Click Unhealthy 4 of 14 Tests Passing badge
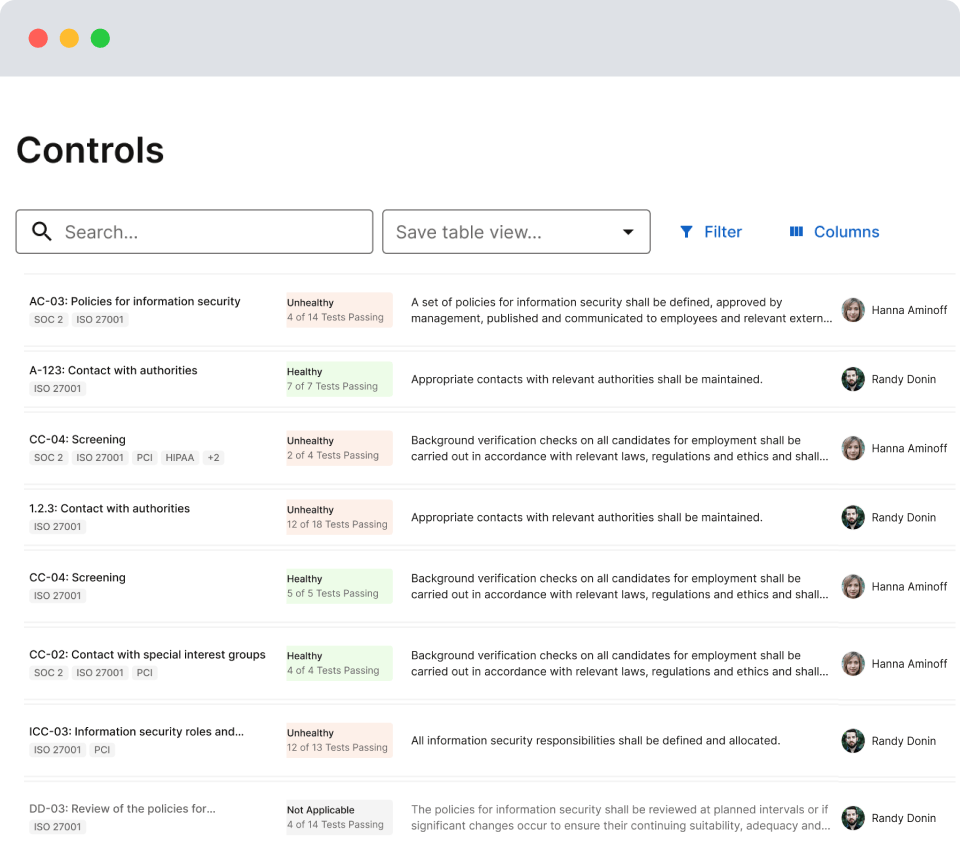The height and width of the screenshot is (842, 960). 339,310
